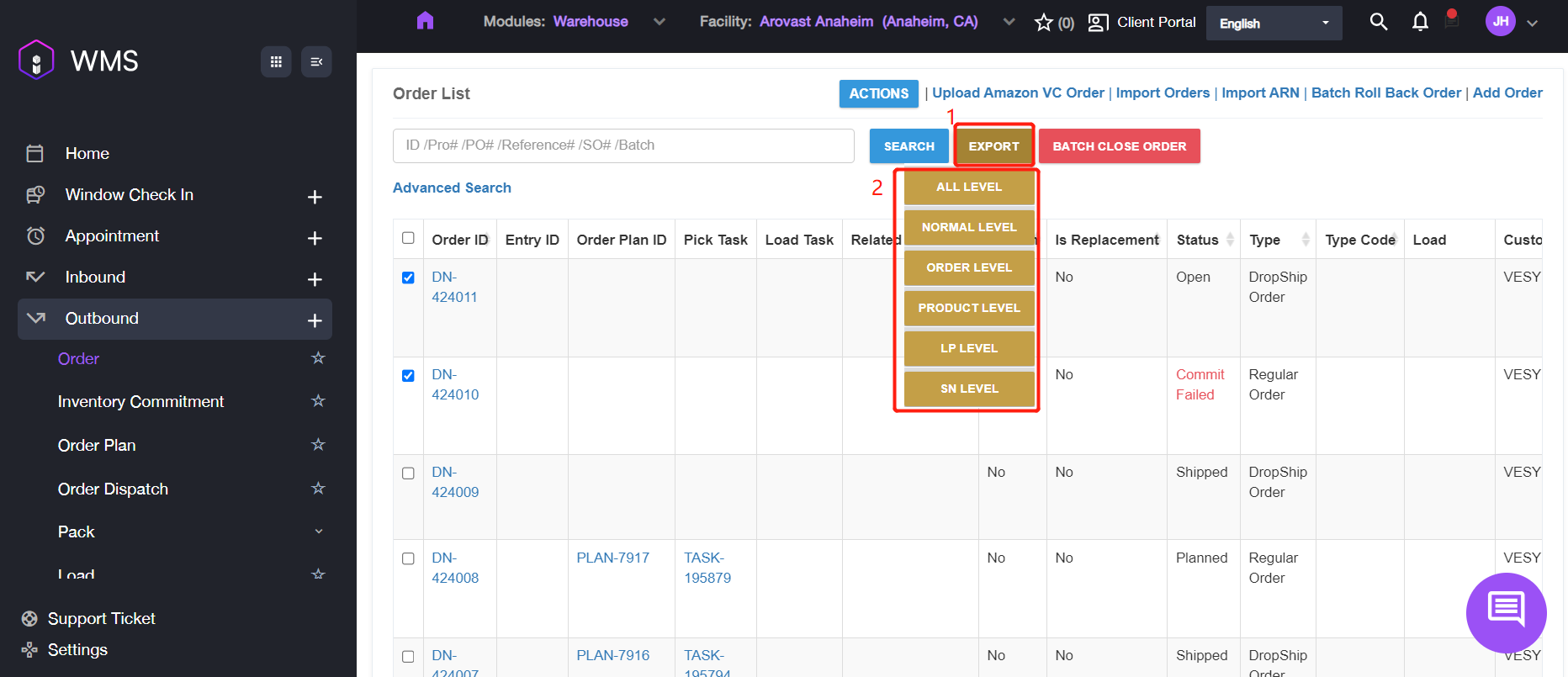The image size is (1568, 677).
Task: Open the purple chat bubble widget
Action: (x=1506, y=611)
